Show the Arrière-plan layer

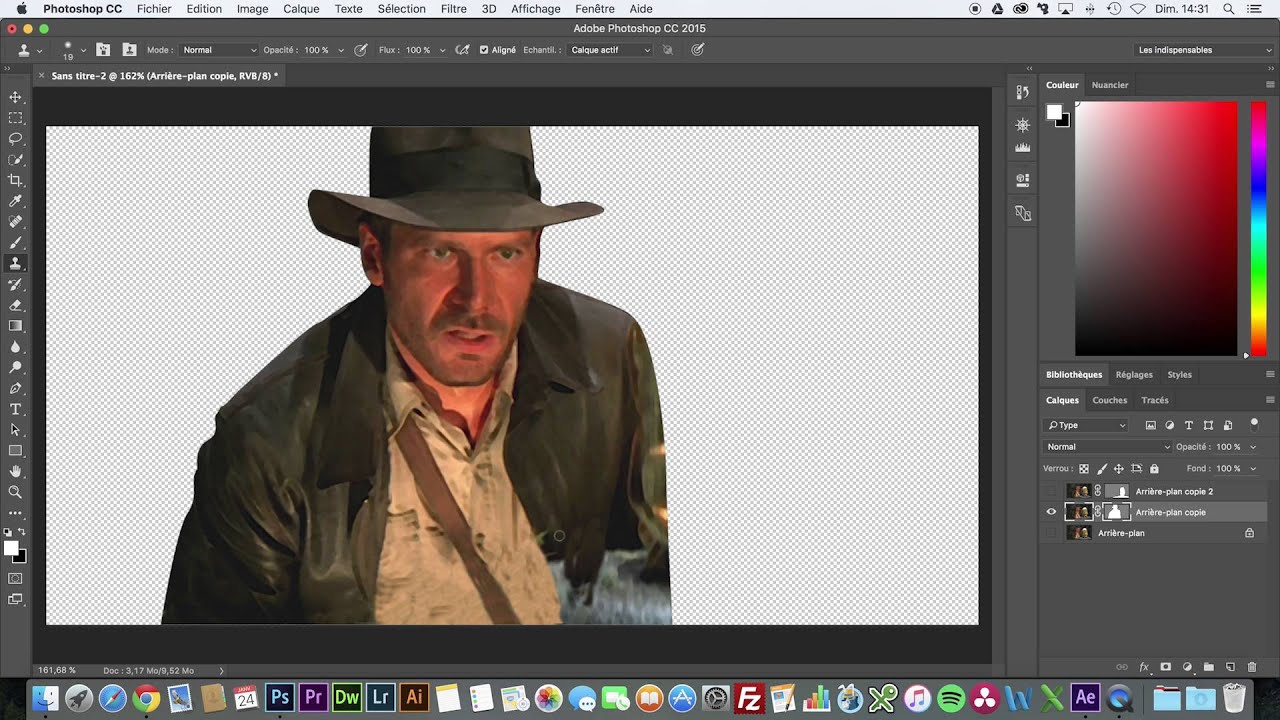1051,533
